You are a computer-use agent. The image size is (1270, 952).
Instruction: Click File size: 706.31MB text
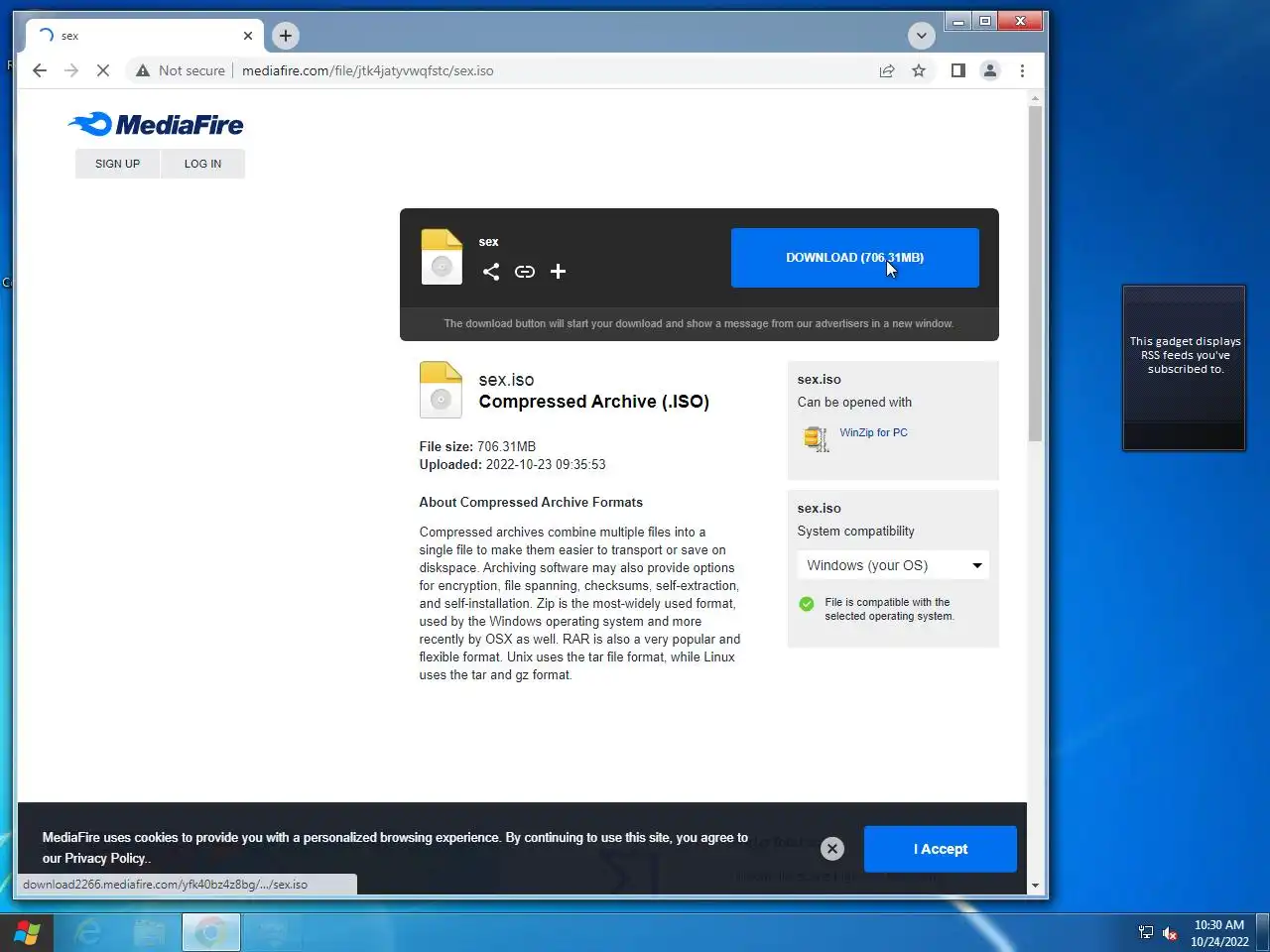[x=477, y=447]
